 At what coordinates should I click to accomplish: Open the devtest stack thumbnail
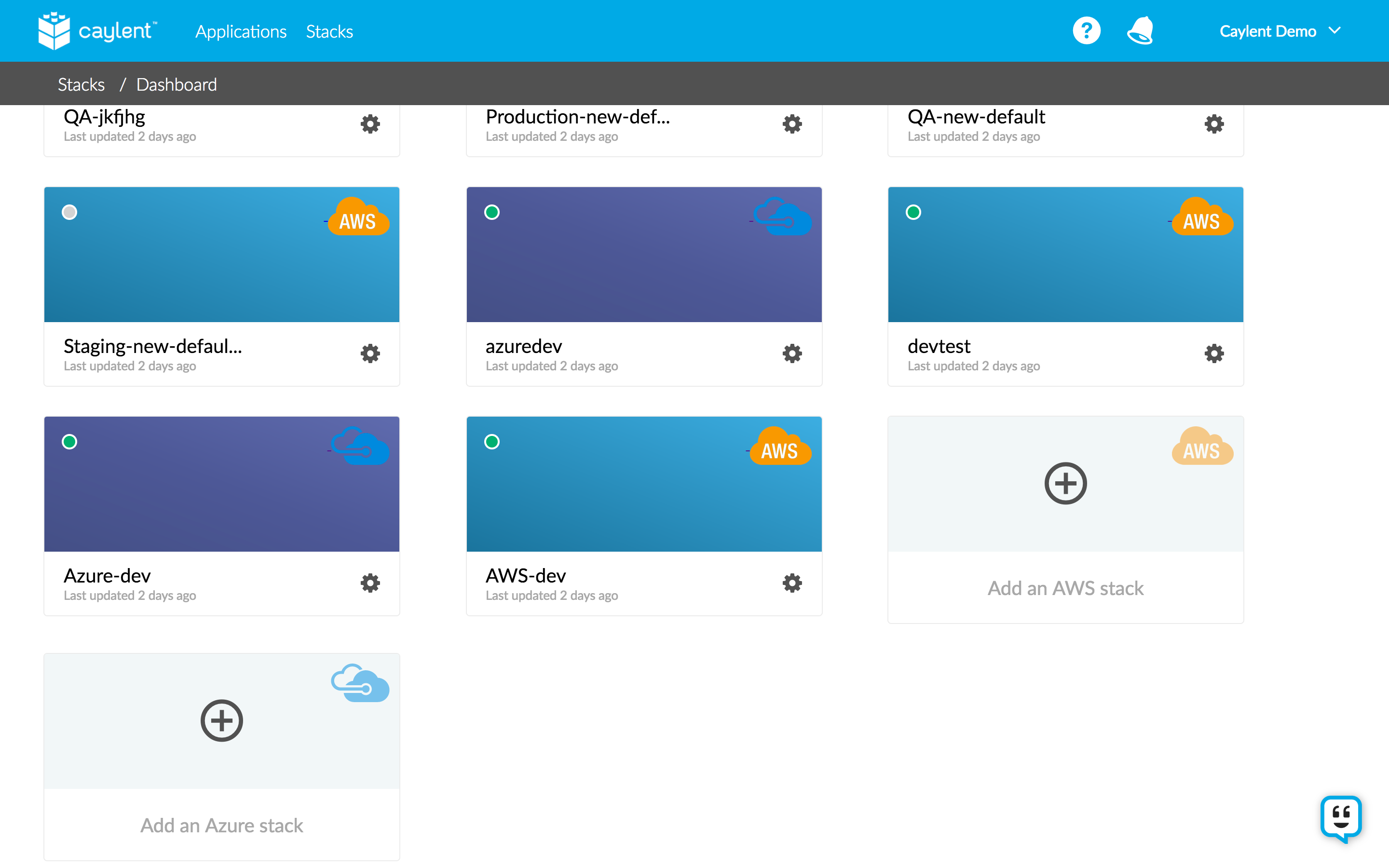coord(1065,254)
